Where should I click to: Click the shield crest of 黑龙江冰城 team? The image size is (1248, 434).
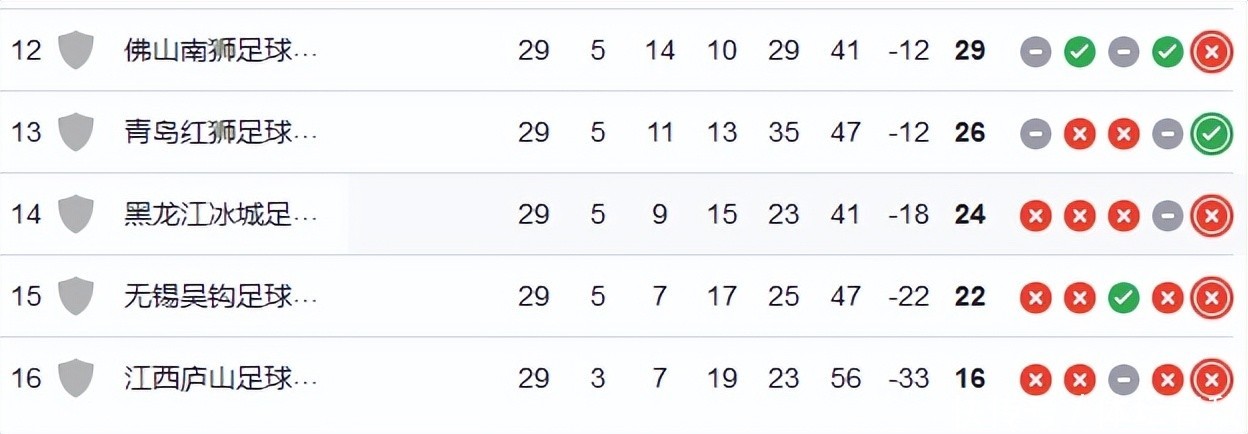point(76,214)
